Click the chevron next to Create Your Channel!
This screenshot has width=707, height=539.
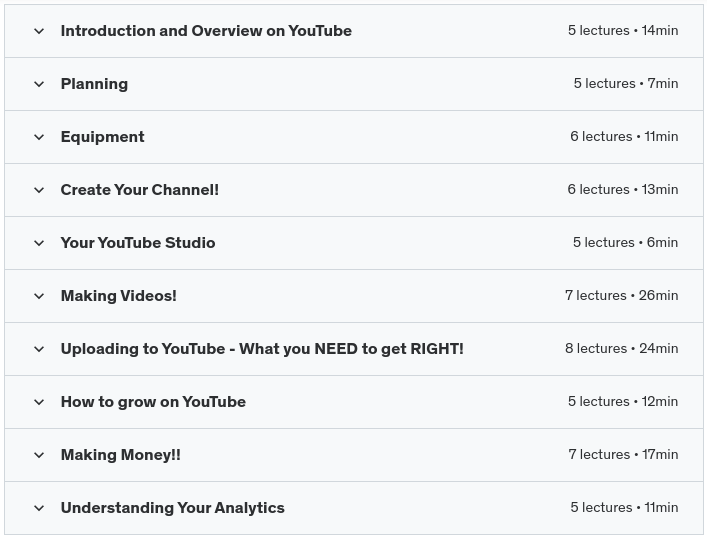39,190
